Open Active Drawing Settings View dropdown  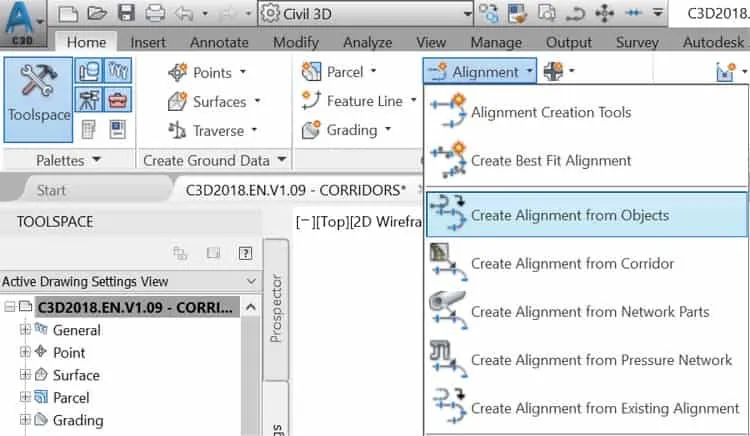(x=130, y=281)
